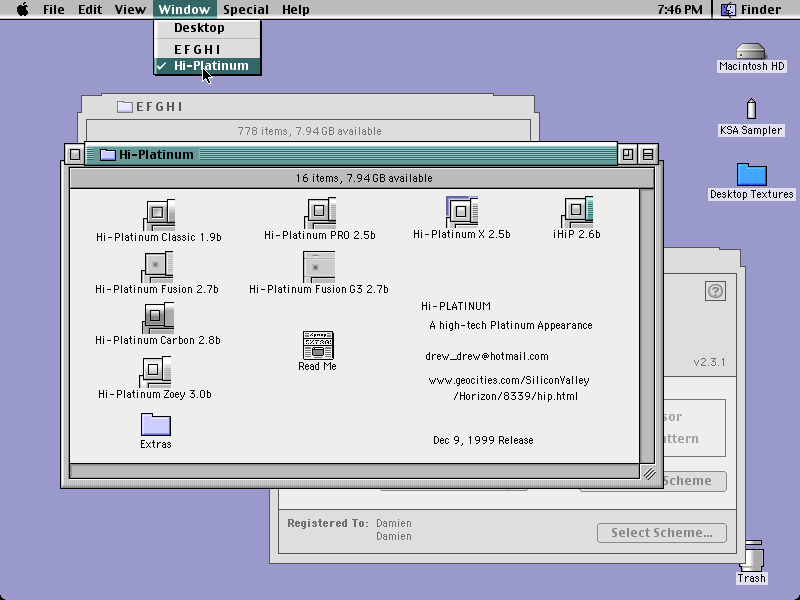The height and width of the screenshot is (600, 800).
Task: Click the www.geocities.com/SiliconValley text
Action: (x=509, y=380)
